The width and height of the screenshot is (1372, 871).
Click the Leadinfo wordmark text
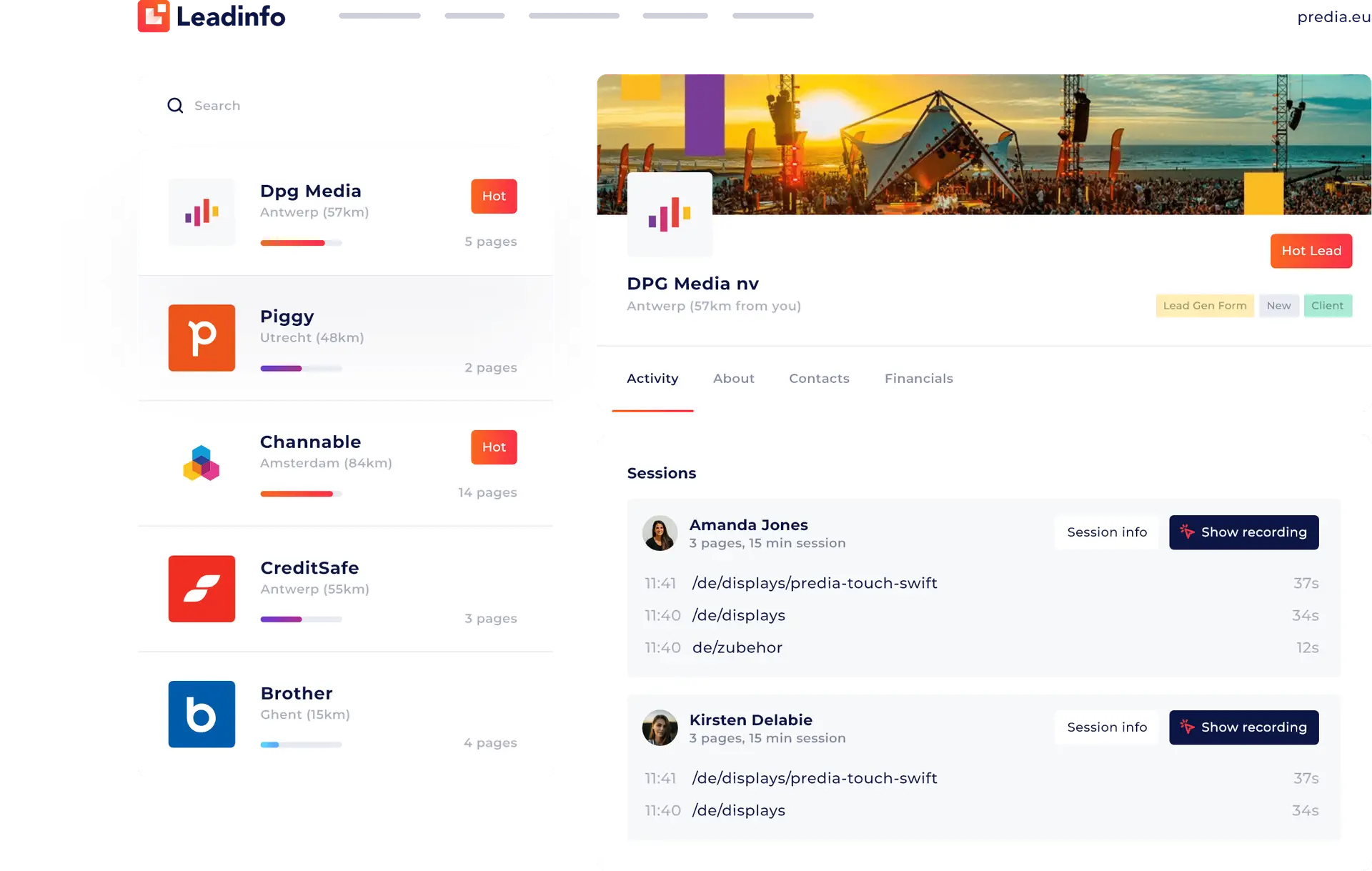coord(231,16)
